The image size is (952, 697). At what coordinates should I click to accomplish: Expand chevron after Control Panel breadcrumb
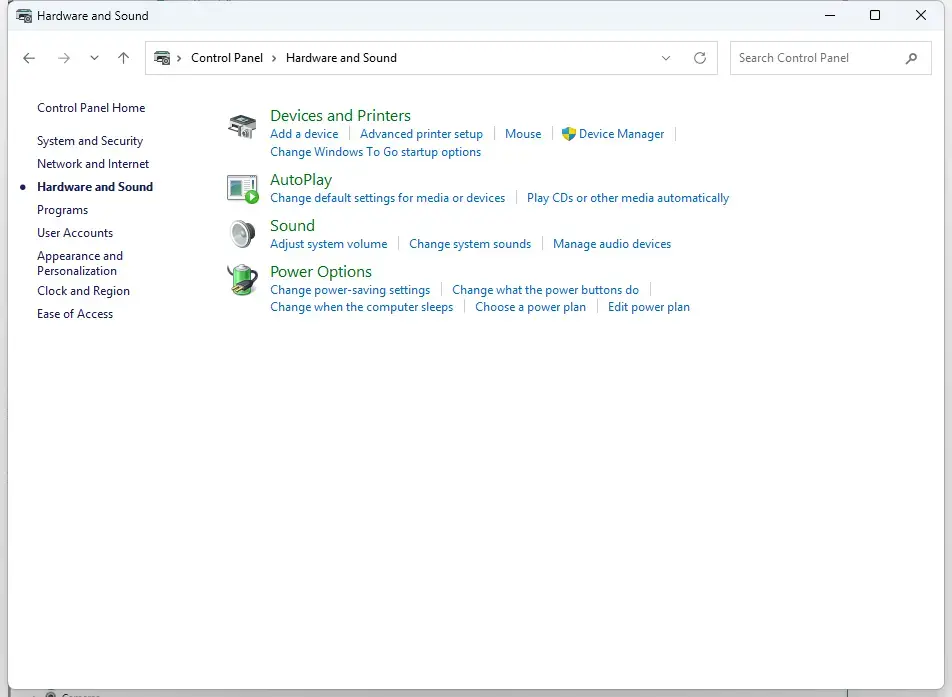pos(274,58)
